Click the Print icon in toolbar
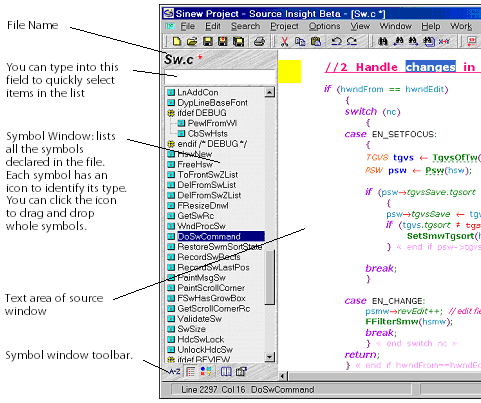Screen dimensions: 481x403 coord(259,41)
